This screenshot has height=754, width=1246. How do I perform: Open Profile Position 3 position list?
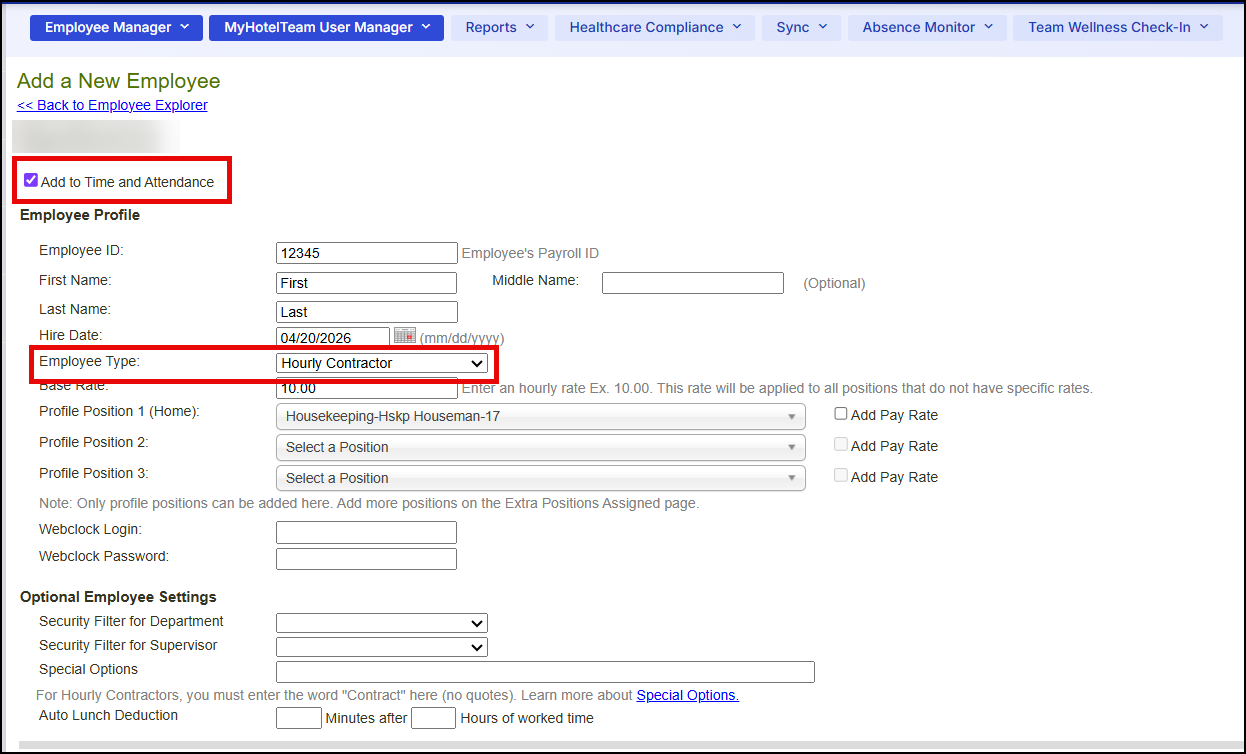coord(540,478)
